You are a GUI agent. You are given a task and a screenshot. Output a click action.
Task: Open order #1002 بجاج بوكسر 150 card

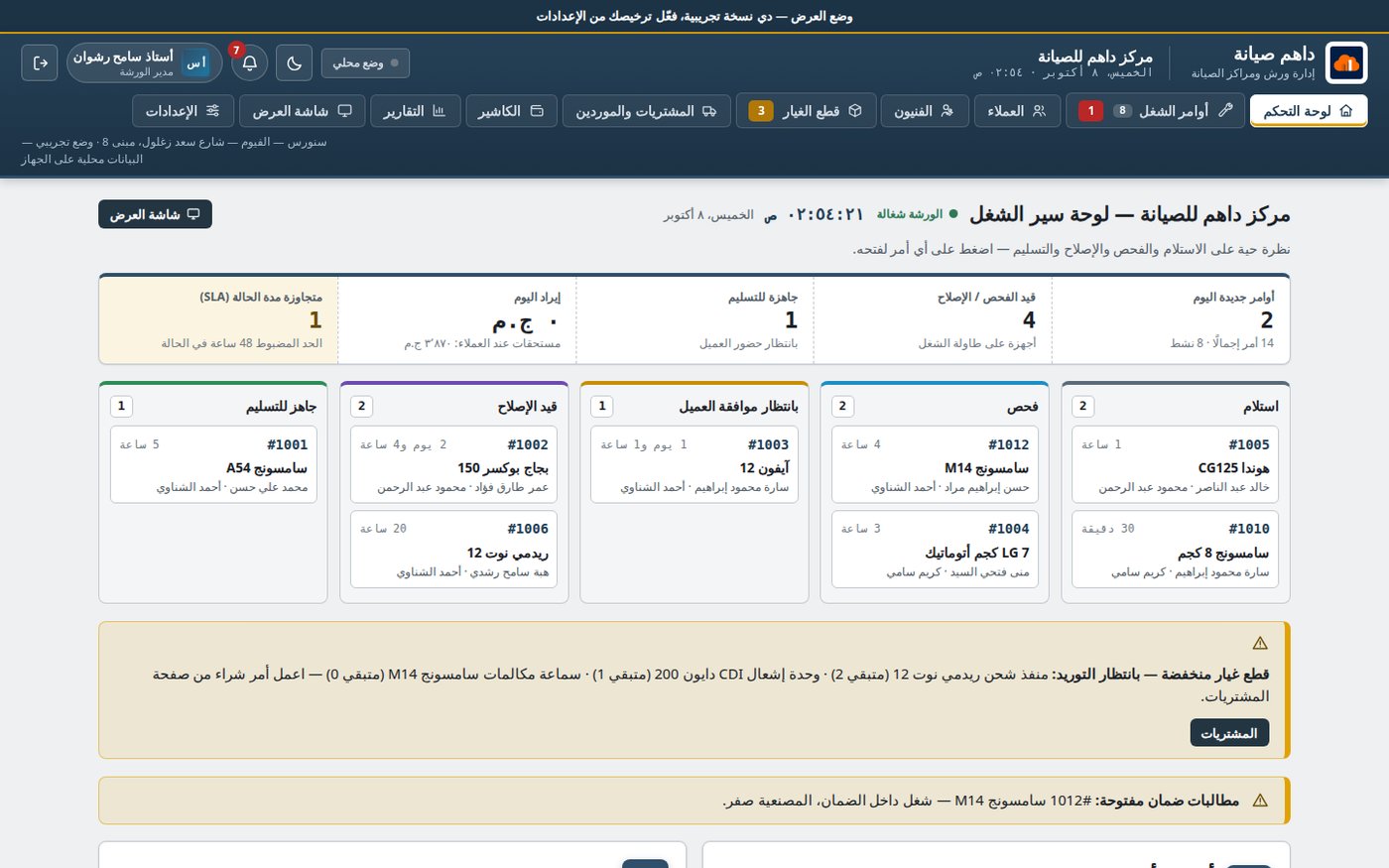pyautogui.click(x=454, y=464)
